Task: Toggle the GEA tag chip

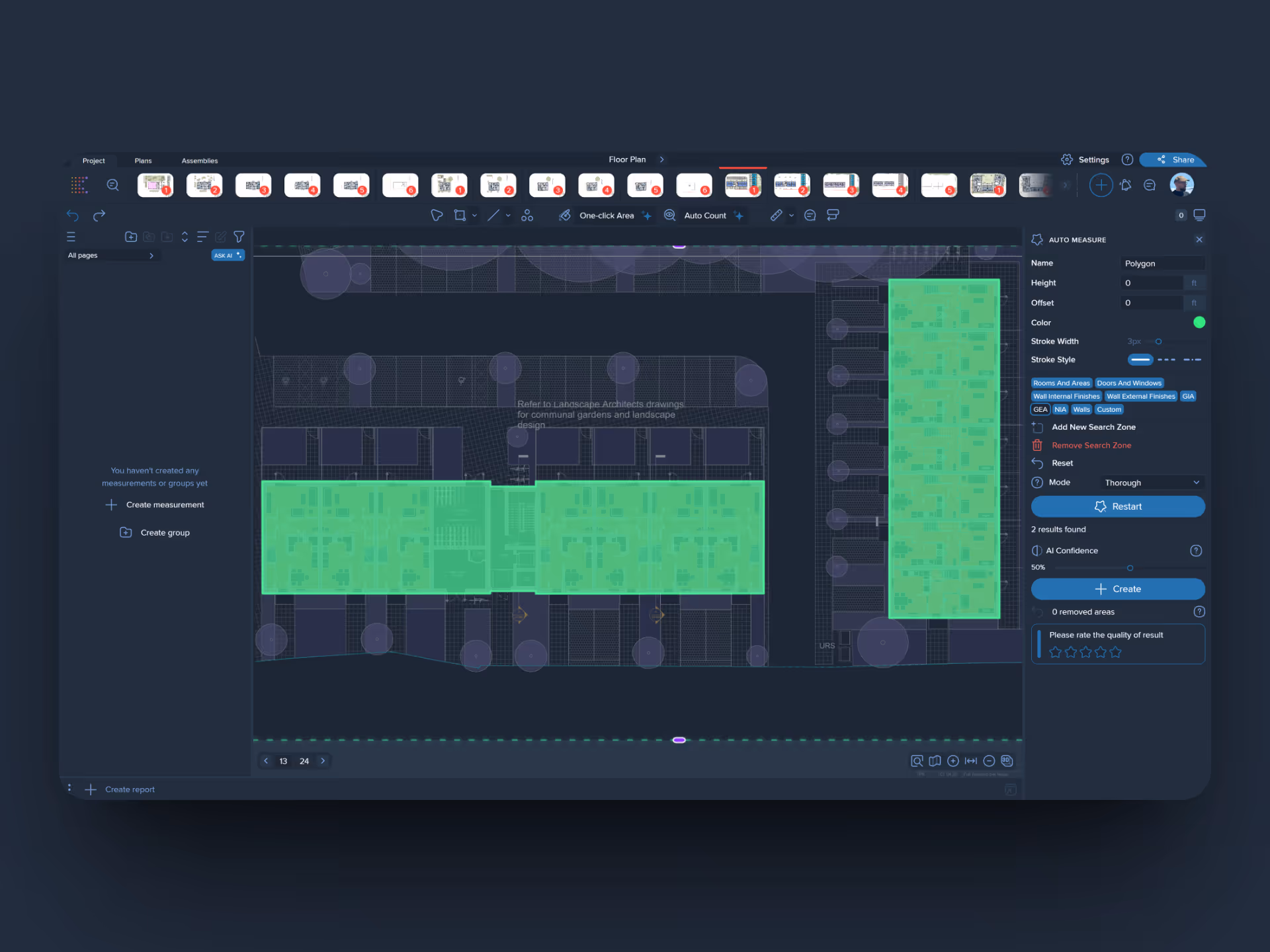Action: point(1040,410)
